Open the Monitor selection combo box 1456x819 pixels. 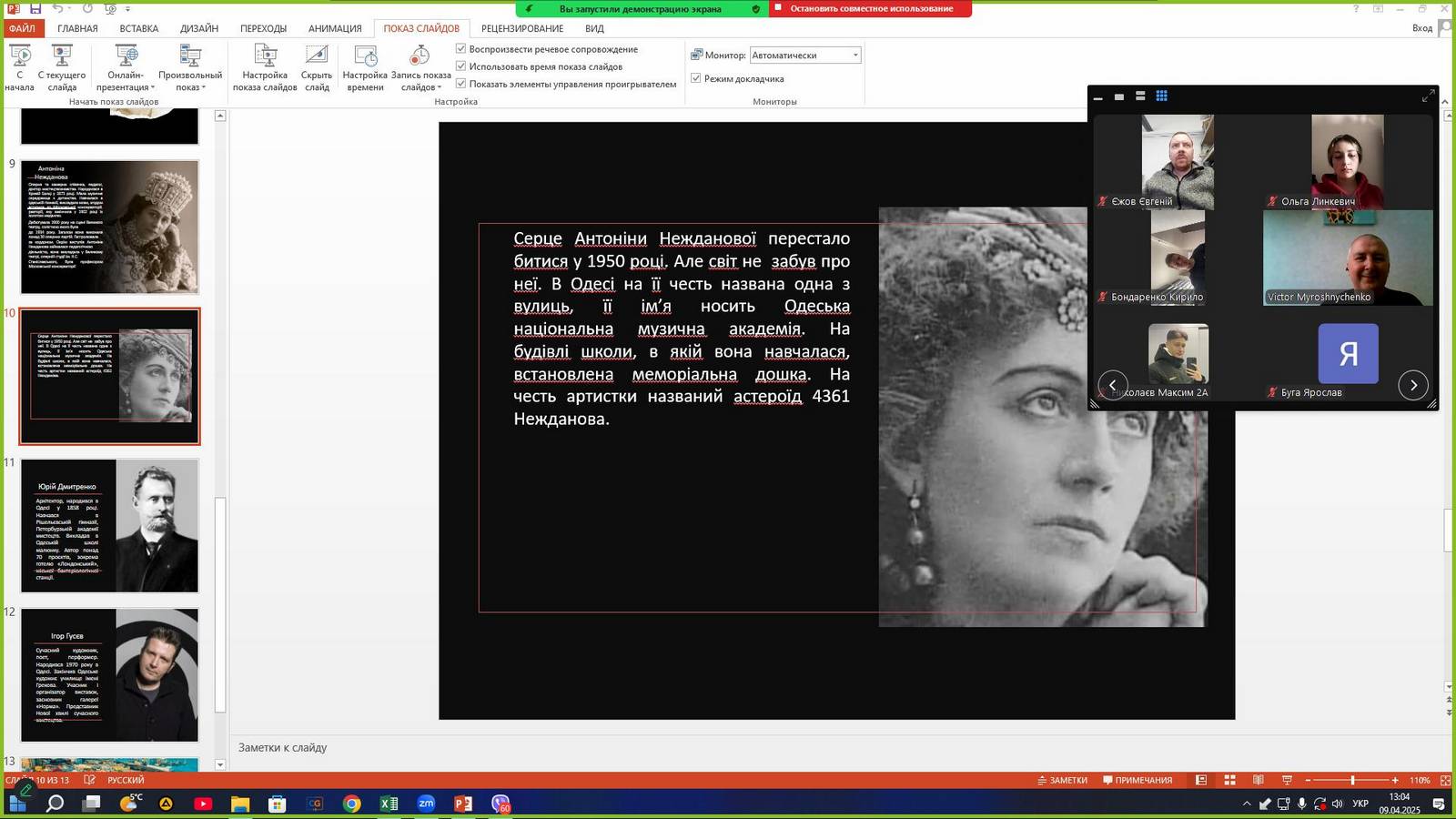[x=805, y=56]
